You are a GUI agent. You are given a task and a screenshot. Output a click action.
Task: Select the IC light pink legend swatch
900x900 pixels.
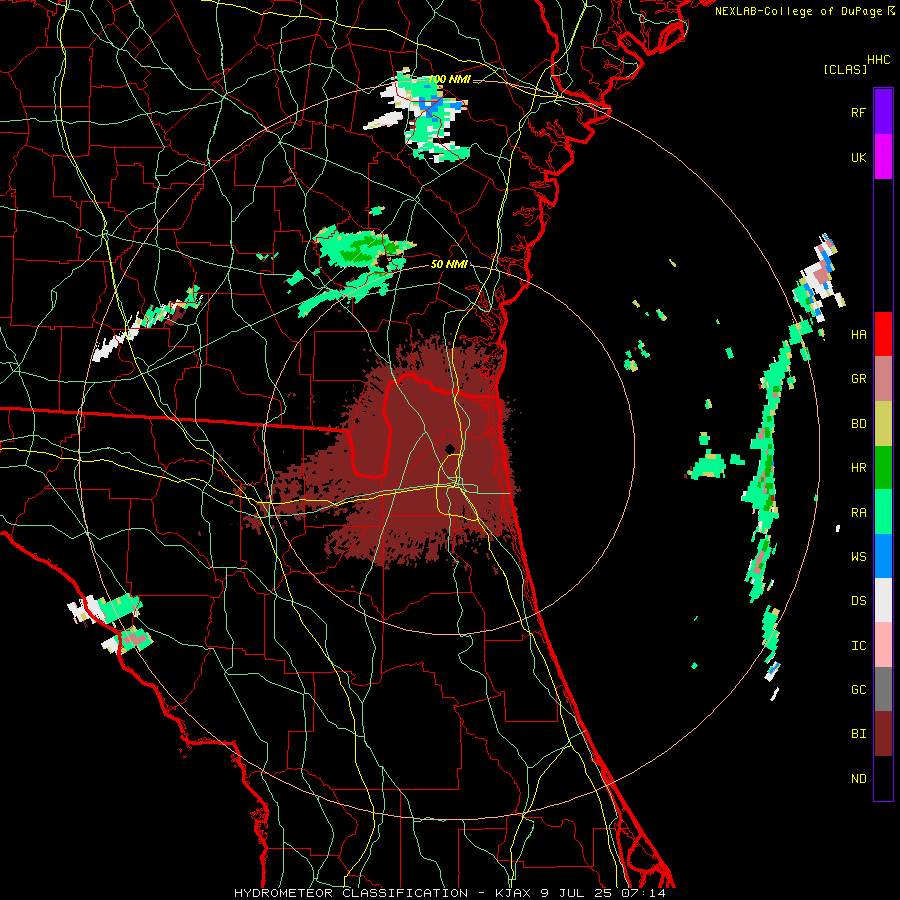[x=883, y=645]
